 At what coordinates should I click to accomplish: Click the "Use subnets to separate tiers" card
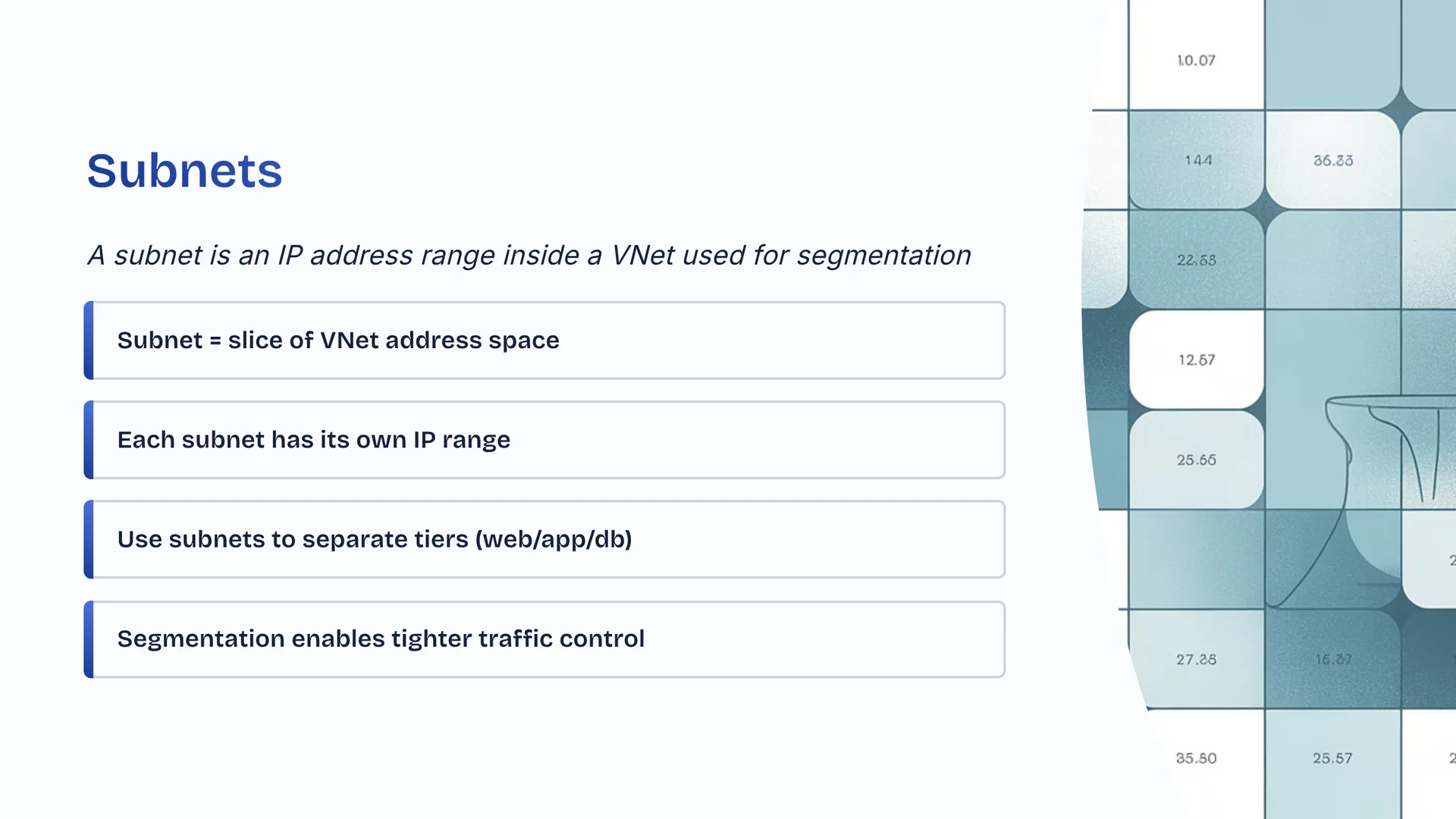coord(544,539)
